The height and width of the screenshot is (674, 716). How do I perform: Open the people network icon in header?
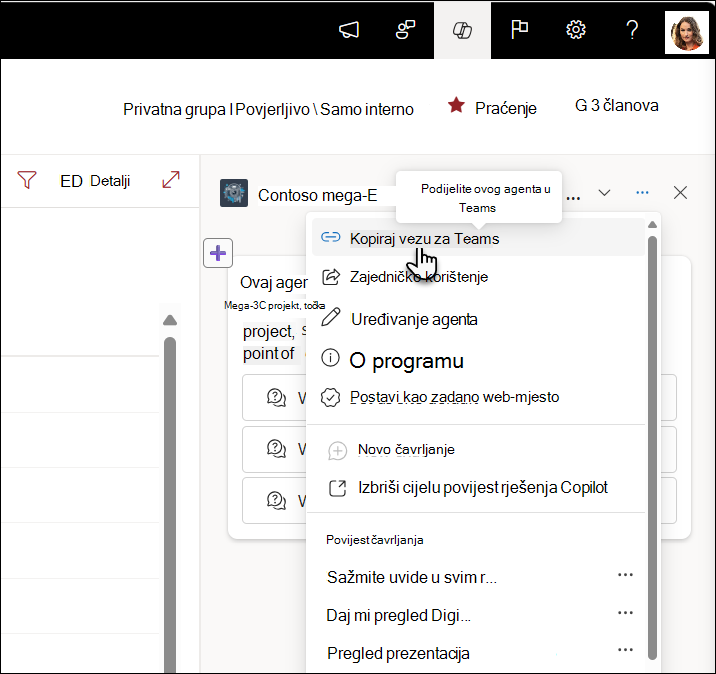click(x=405, y=30)
